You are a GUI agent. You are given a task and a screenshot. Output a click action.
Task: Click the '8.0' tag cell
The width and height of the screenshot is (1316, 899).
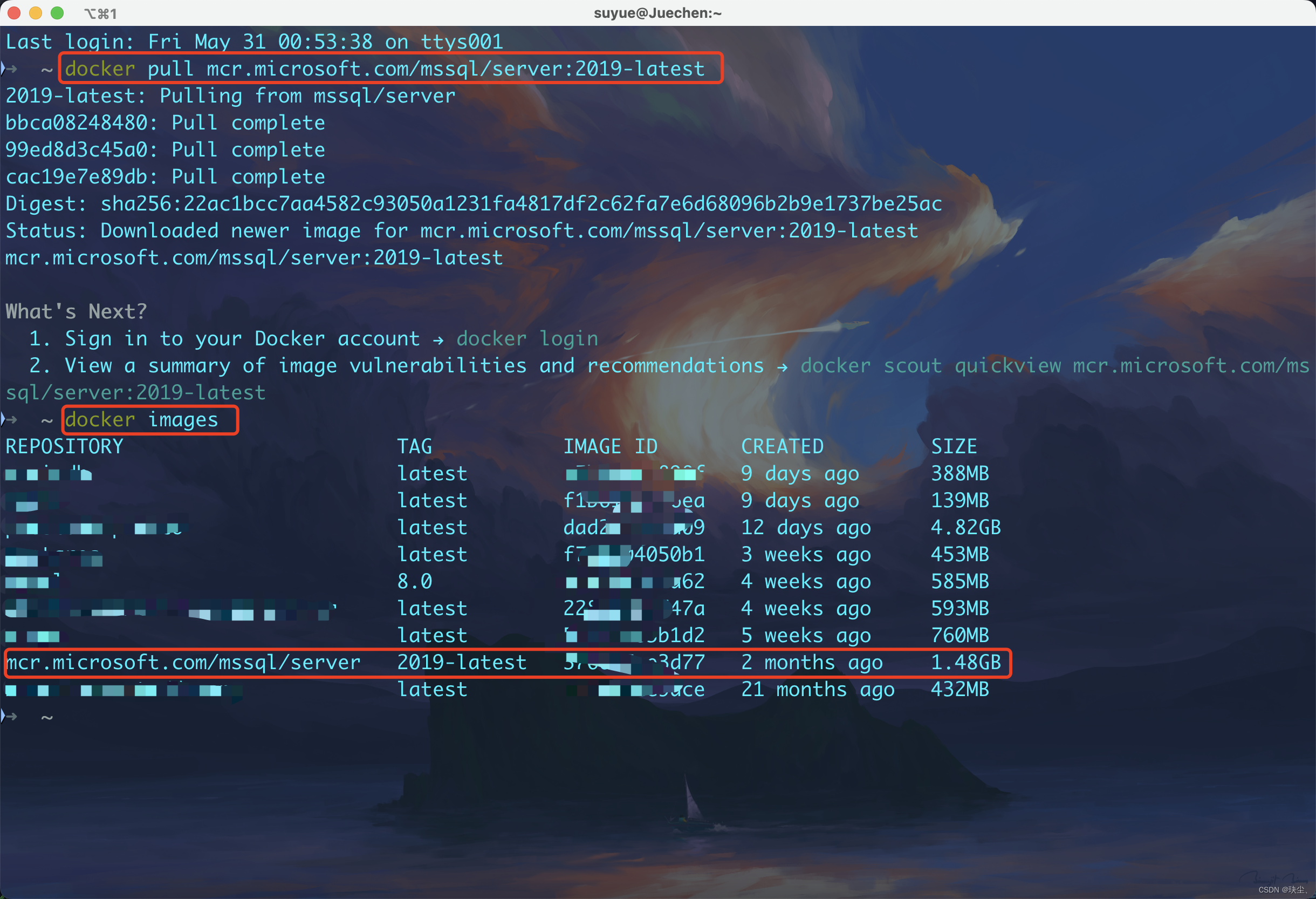415,581
